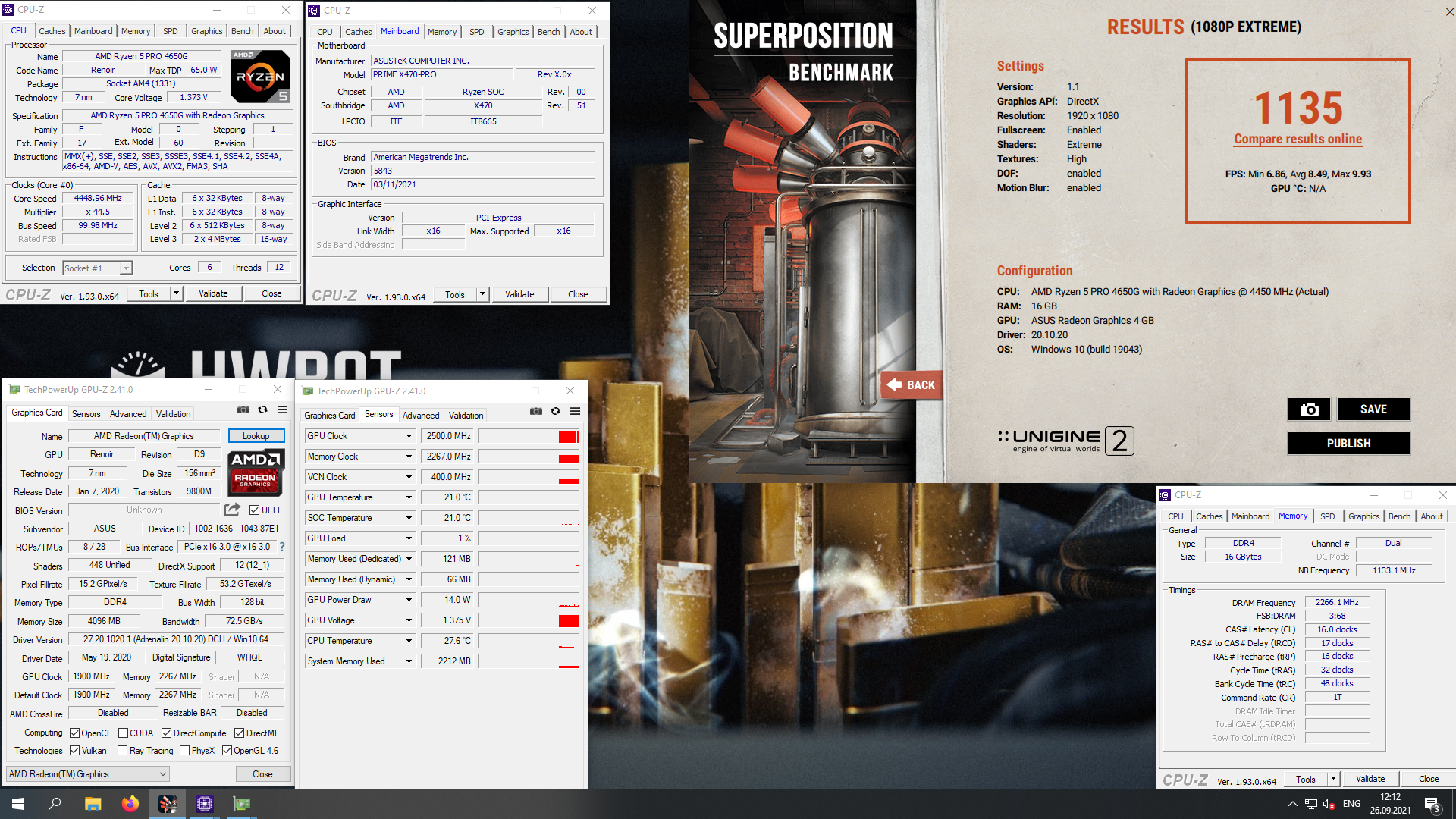Viewport: 1456px width, 819px height.
Task: Click the volume muted tray icon
Action: [x=1329, y=804]
